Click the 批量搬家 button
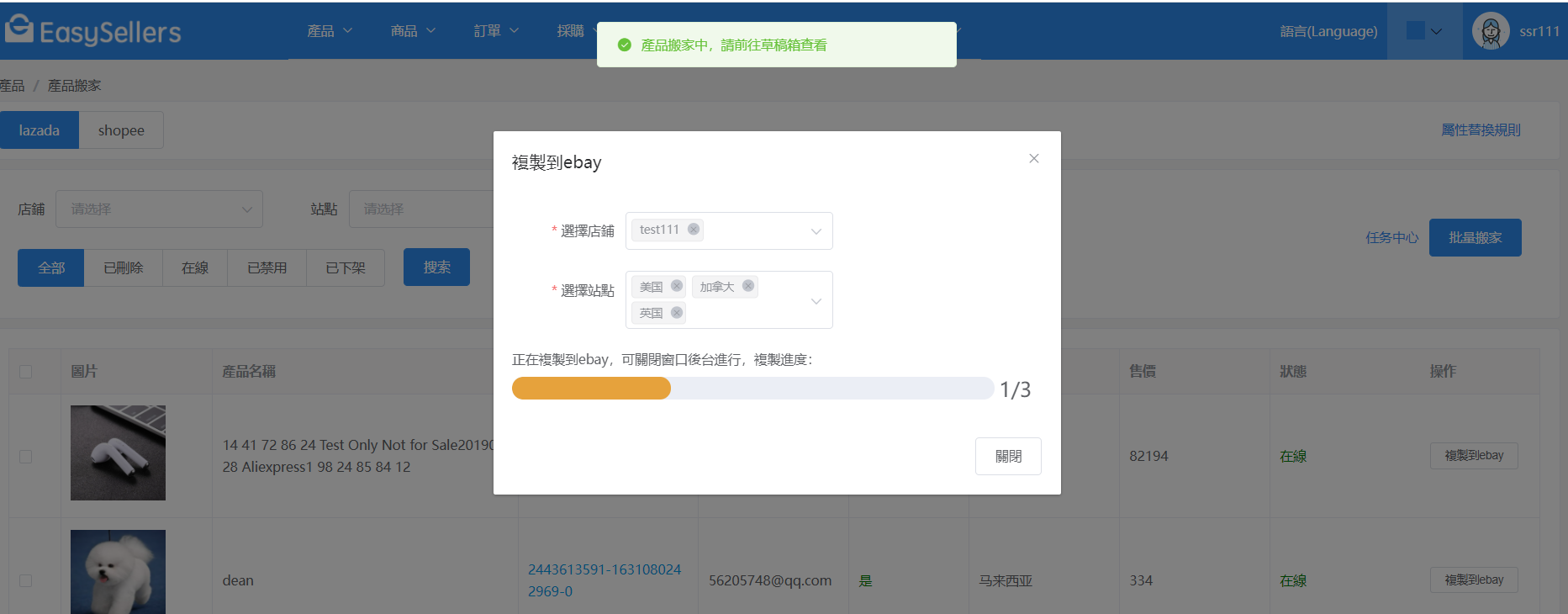 (1476, 238)
